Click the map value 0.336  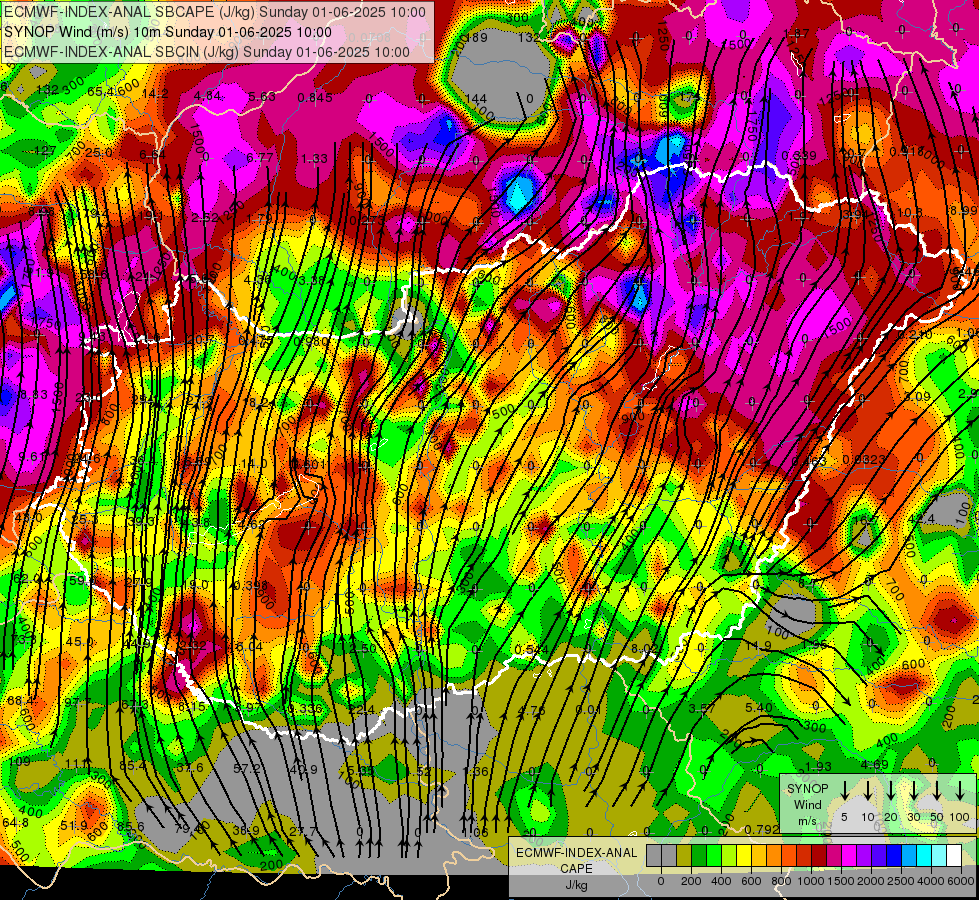[x=304, y=708]
